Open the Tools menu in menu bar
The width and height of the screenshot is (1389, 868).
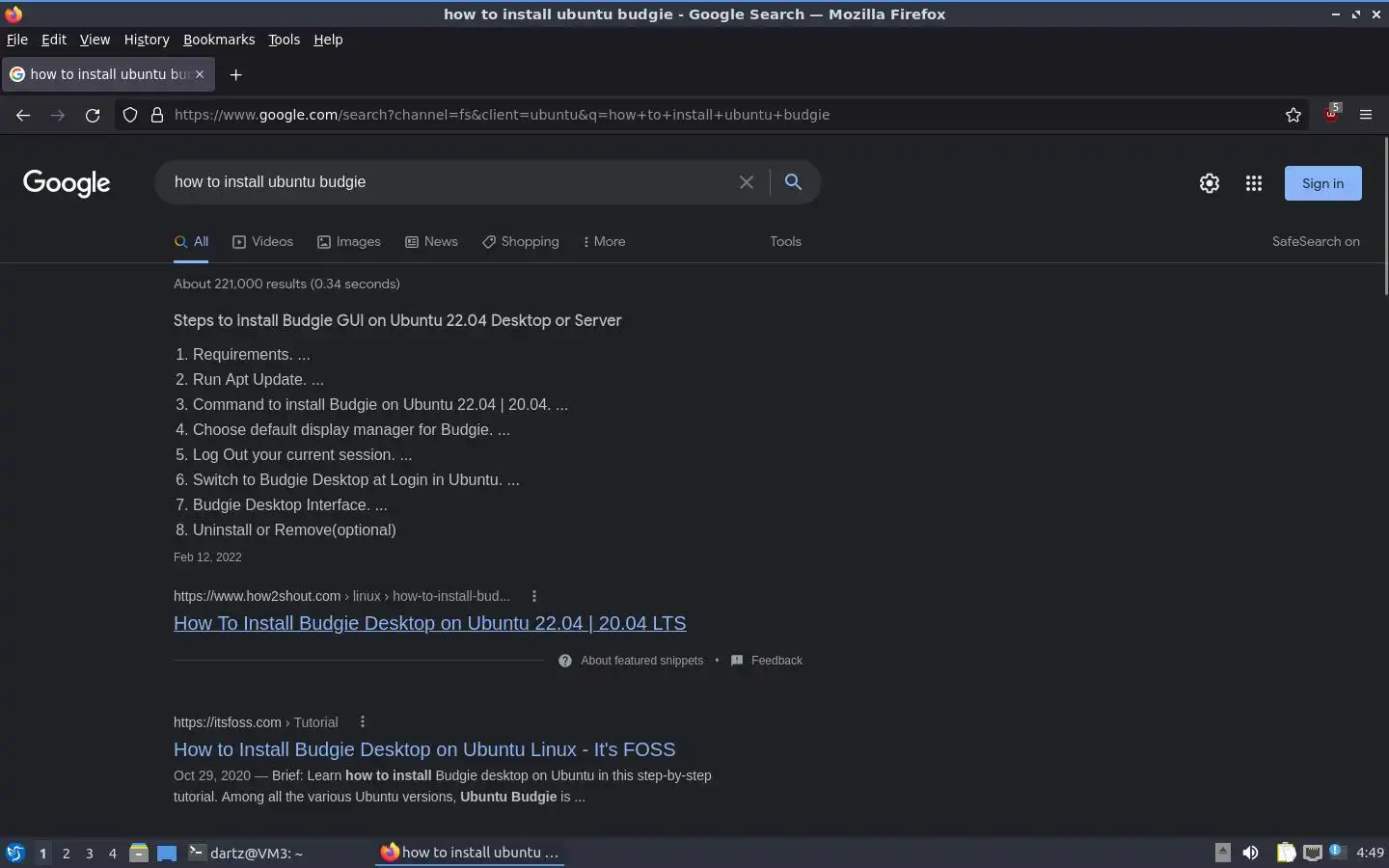pos(284,40)
